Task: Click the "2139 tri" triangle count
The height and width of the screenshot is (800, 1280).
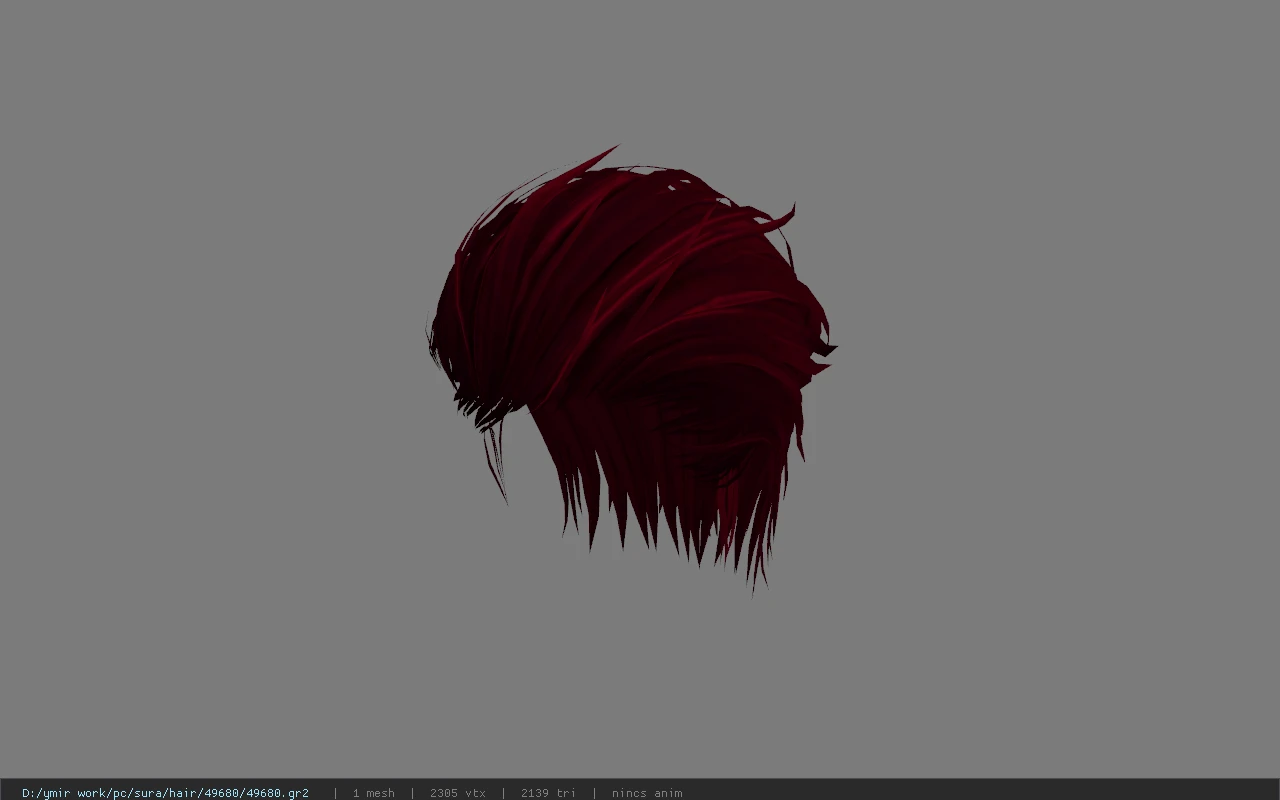Action: click(548, 792)
